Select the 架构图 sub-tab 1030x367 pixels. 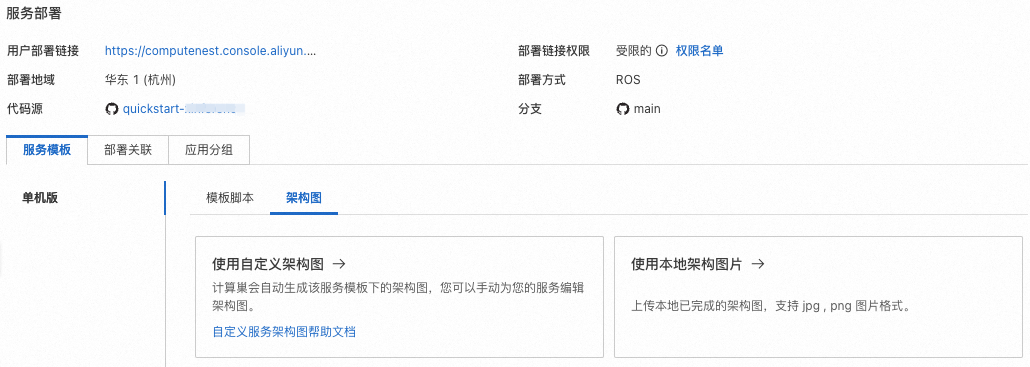304,198
